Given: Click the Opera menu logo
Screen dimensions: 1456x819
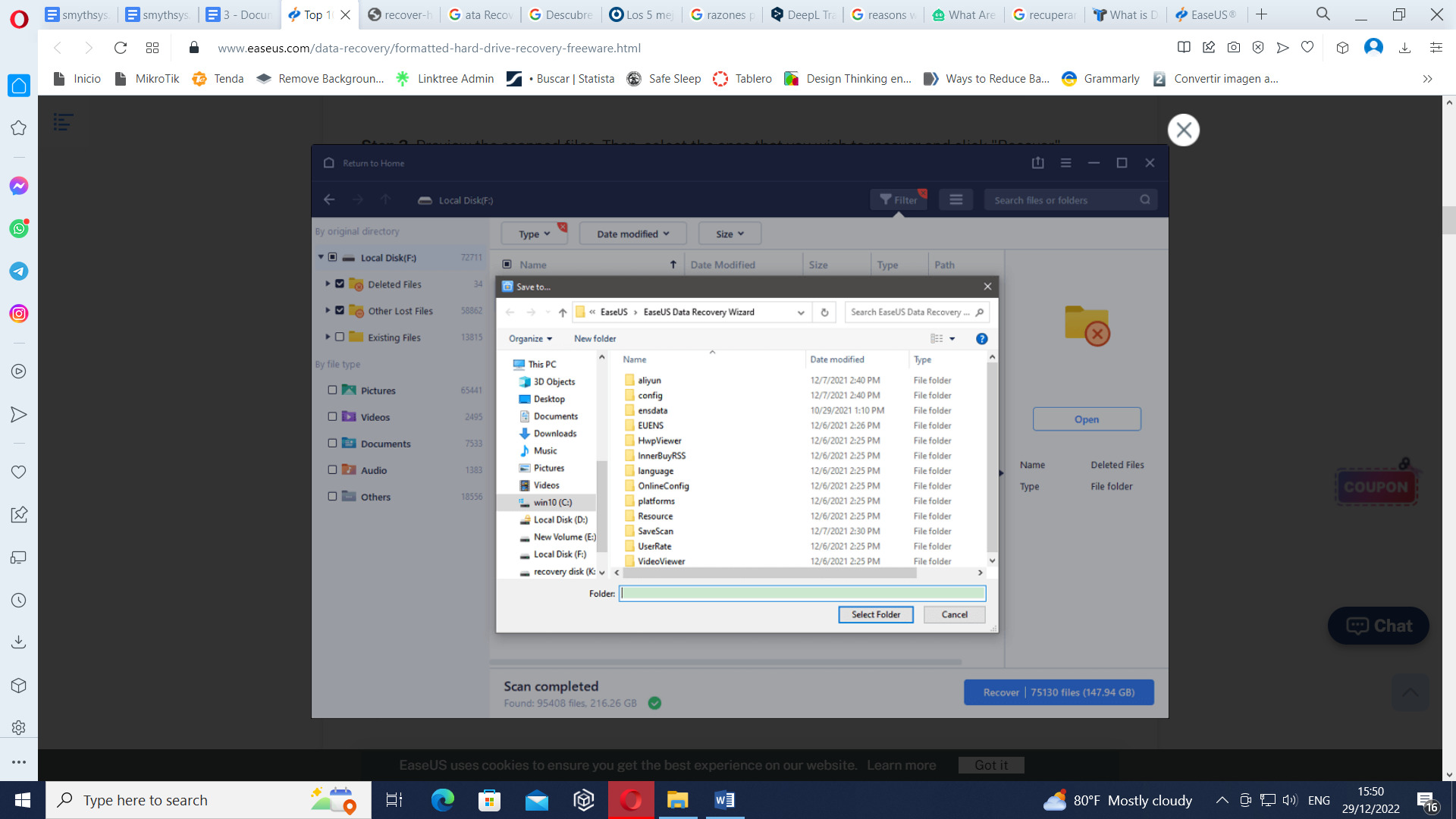Looking at the screenshot, I should coord(19,19).
